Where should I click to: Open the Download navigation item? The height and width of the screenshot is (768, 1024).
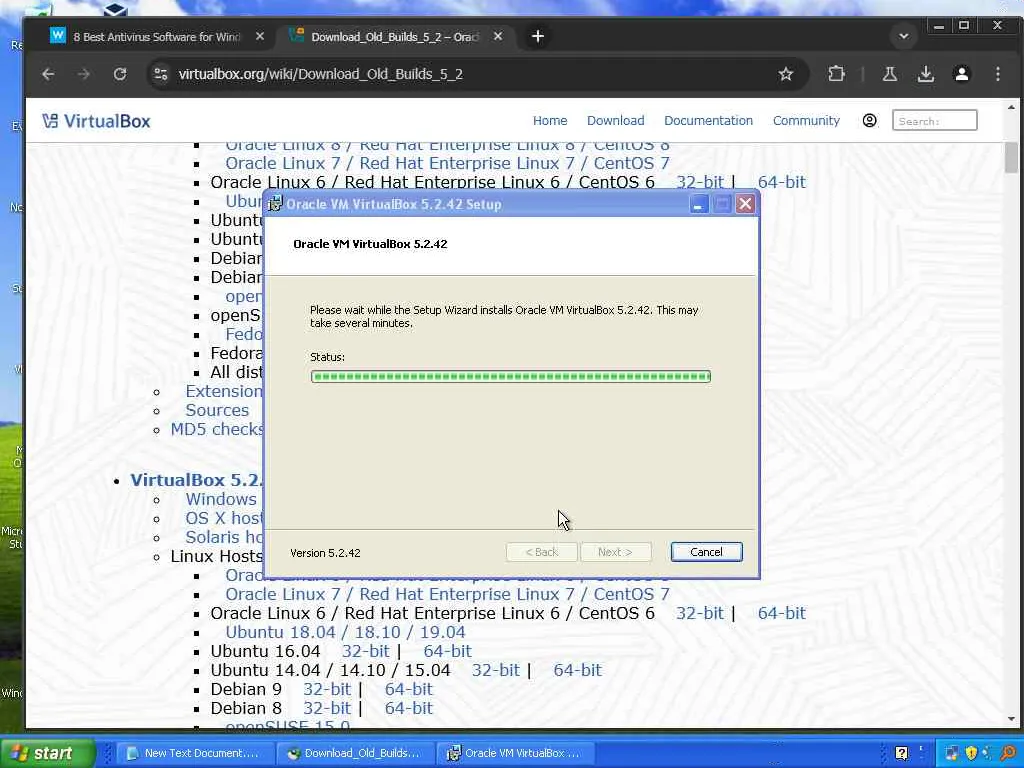(615, 121)
